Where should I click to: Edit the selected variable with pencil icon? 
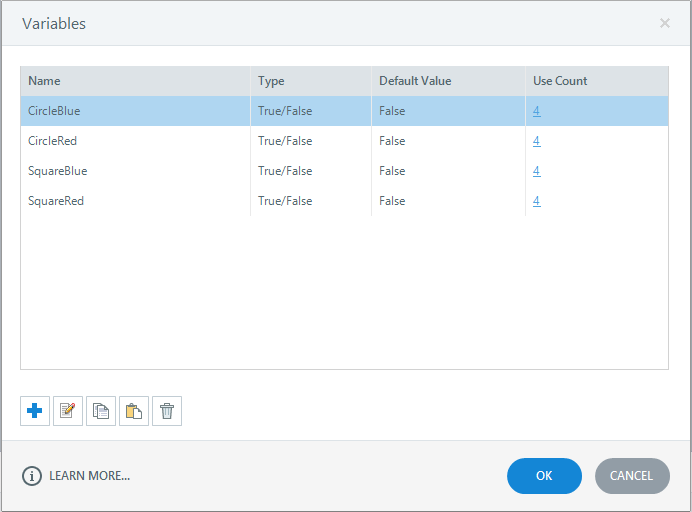point(68,411)
